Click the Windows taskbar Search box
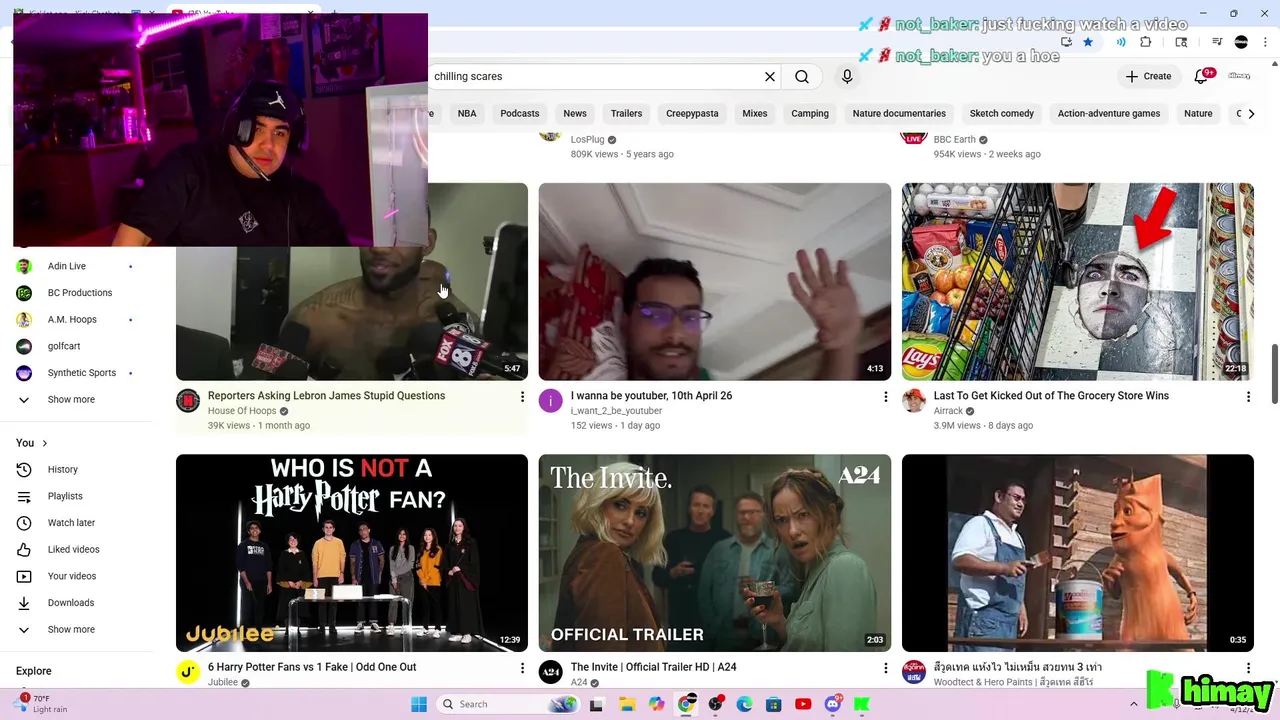The width and height of the screenshot is (1280, 720). click(508, 704)
